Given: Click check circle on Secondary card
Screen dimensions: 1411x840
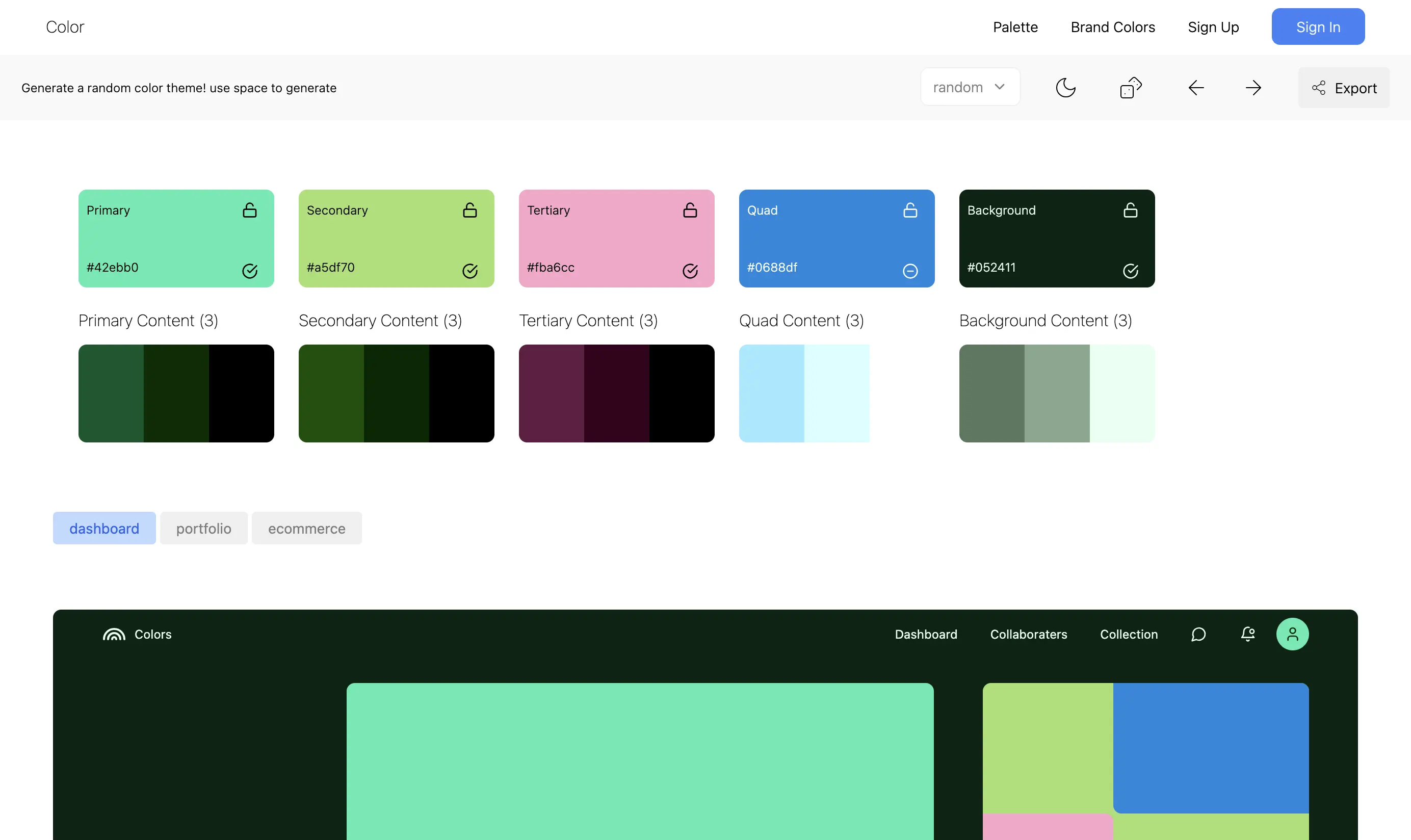Looking at the screenshot, I should (470, 271).
